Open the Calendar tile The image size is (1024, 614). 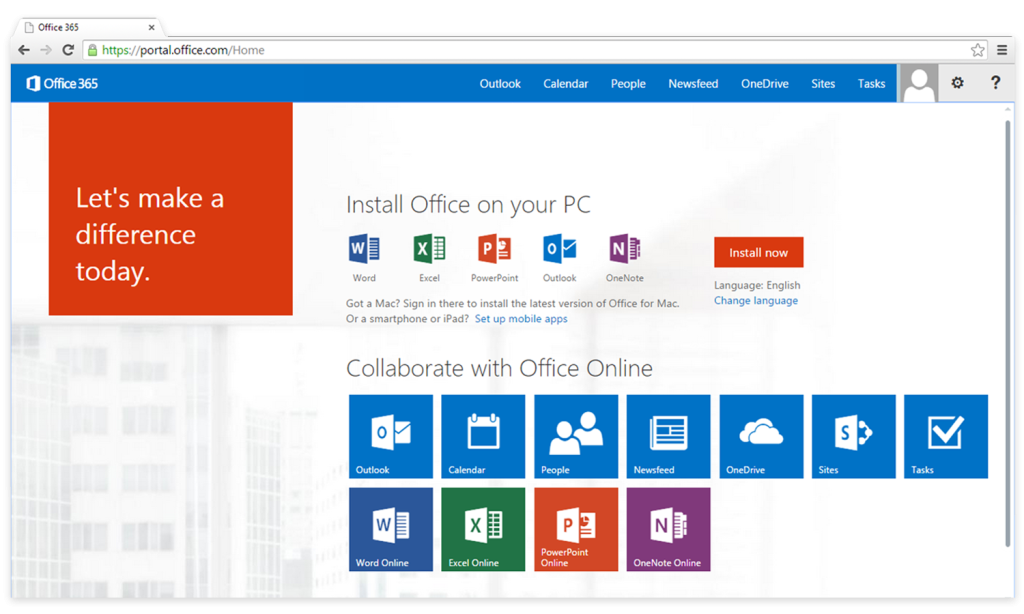(x=483, y=436)
